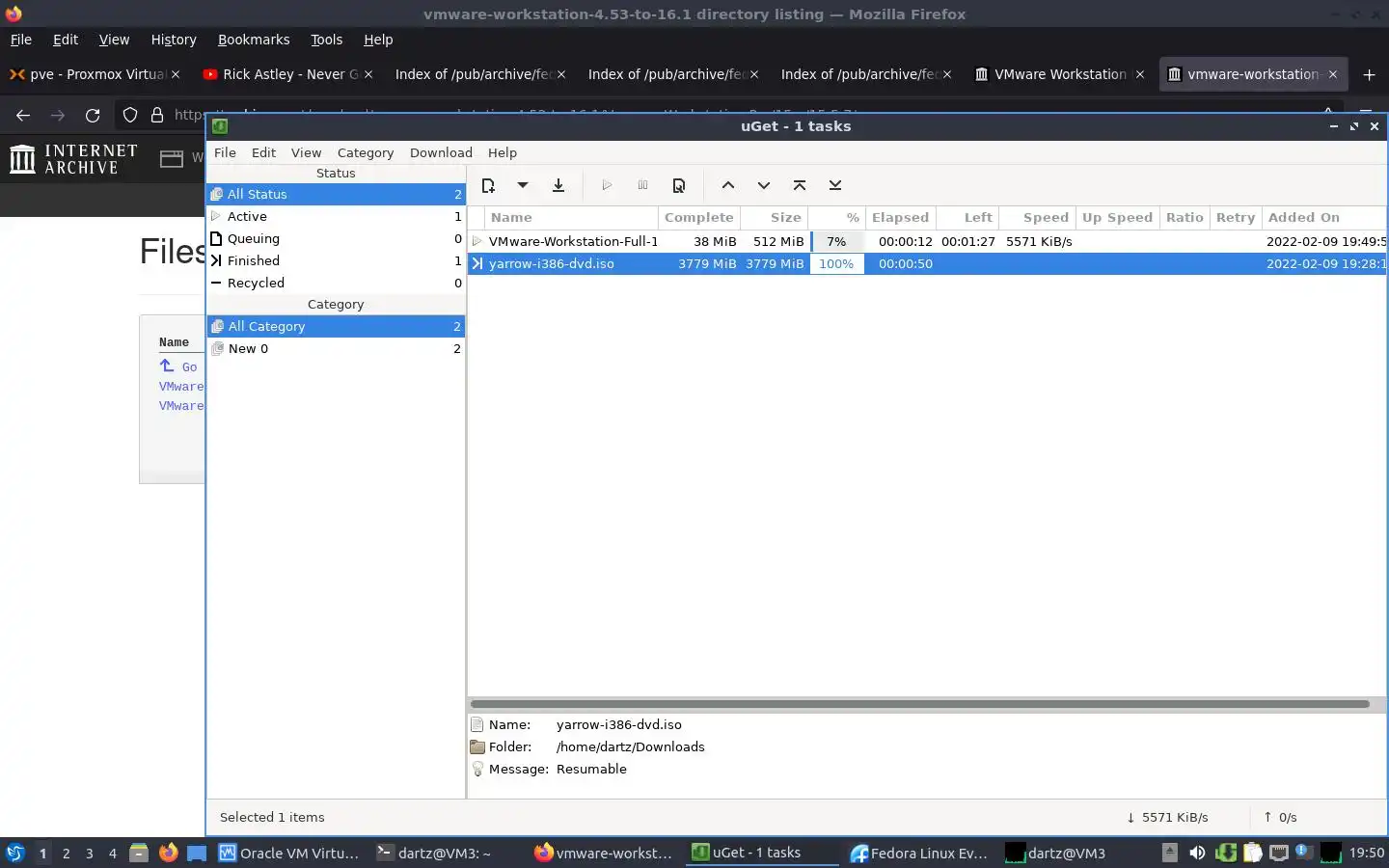This screenshot has height=868, width=1389.
Task: Switch to workspace 2 in taskbar
Action: point(66,853)
